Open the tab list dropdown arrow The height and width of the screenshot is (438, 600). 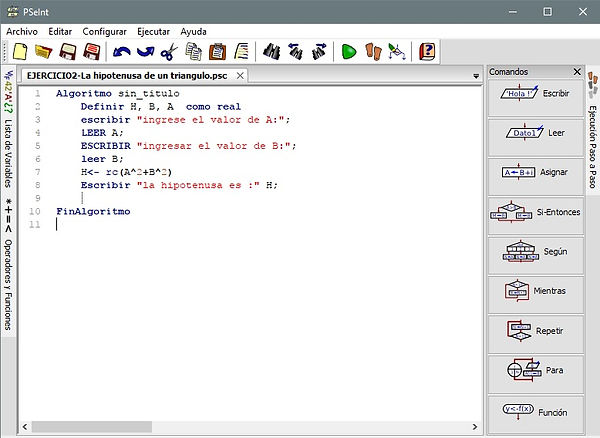[476, 76]
